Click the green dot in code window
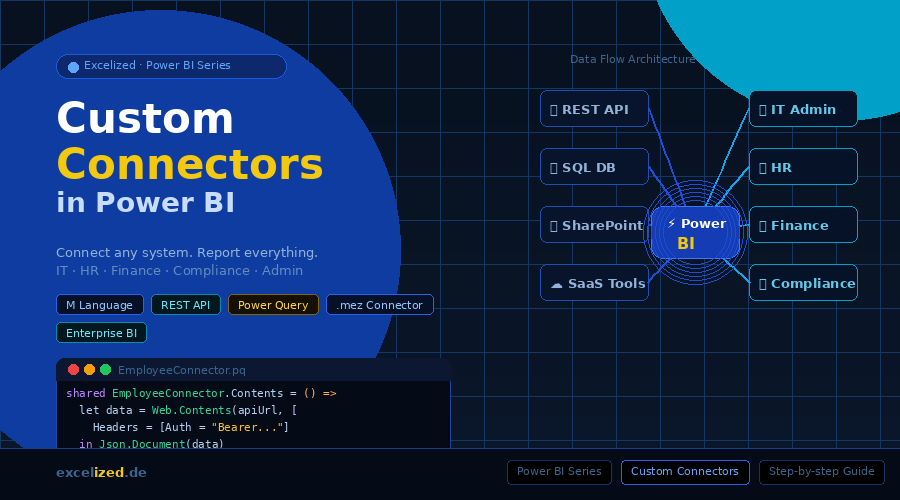 (106, 370)
